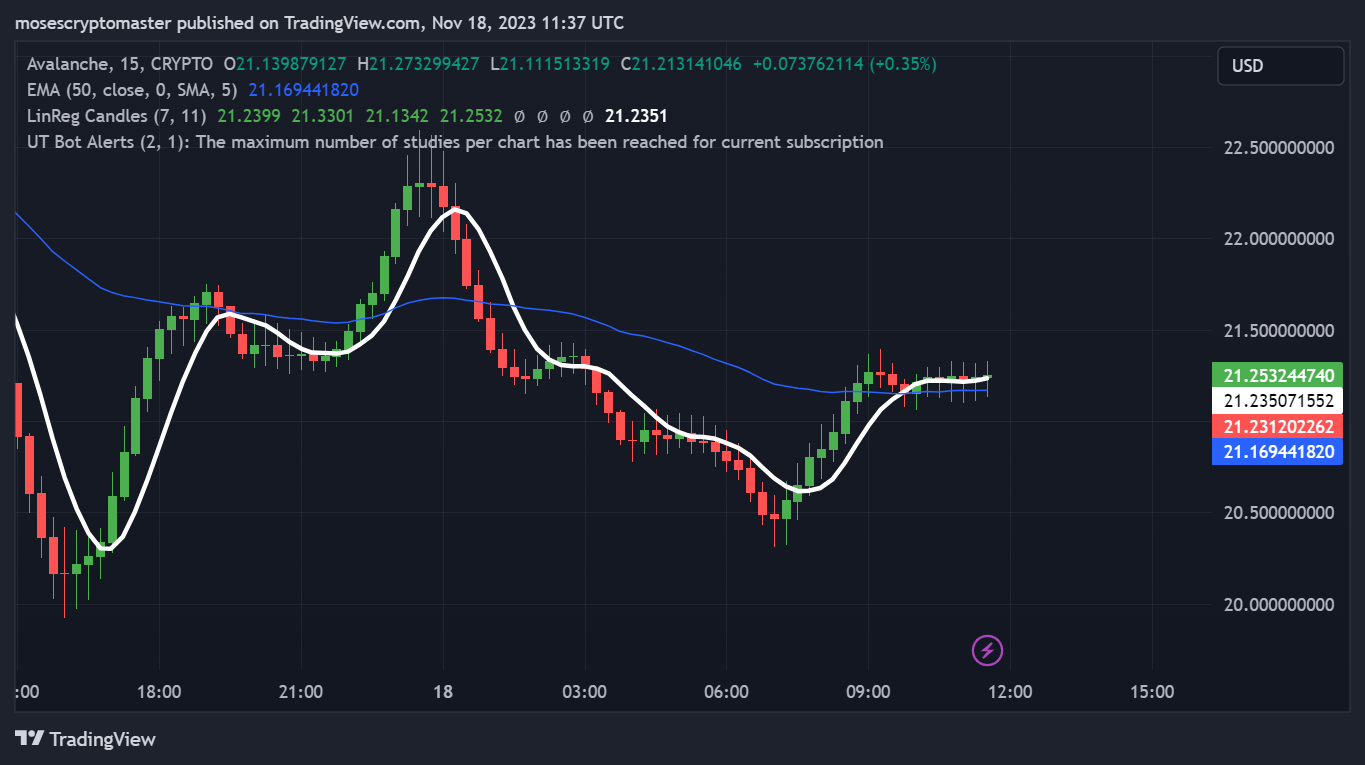Open the USD currency selector

click(1280, 66)
